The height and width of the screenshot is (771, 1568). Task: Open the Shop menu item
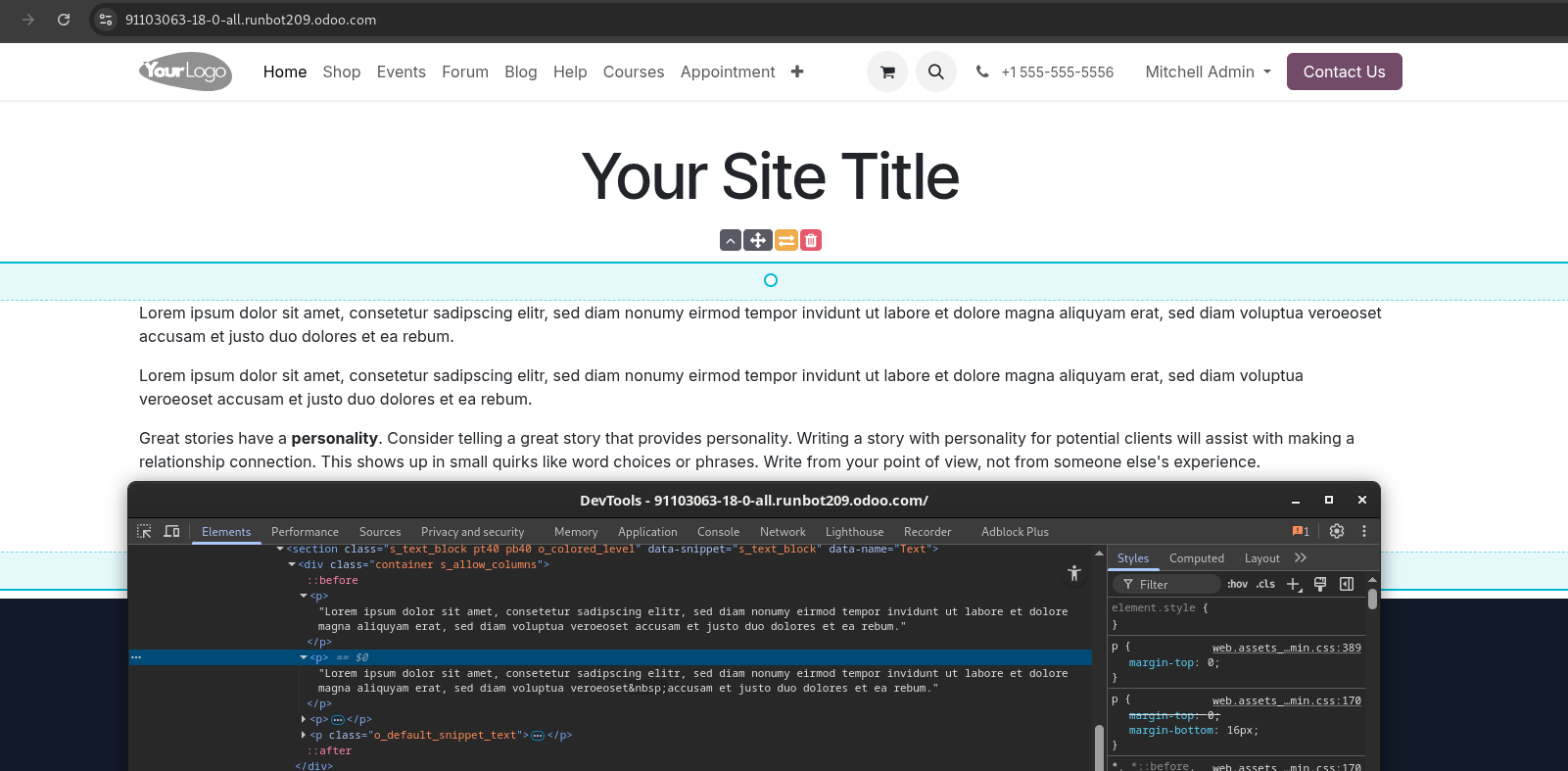[x=341, y=72]
